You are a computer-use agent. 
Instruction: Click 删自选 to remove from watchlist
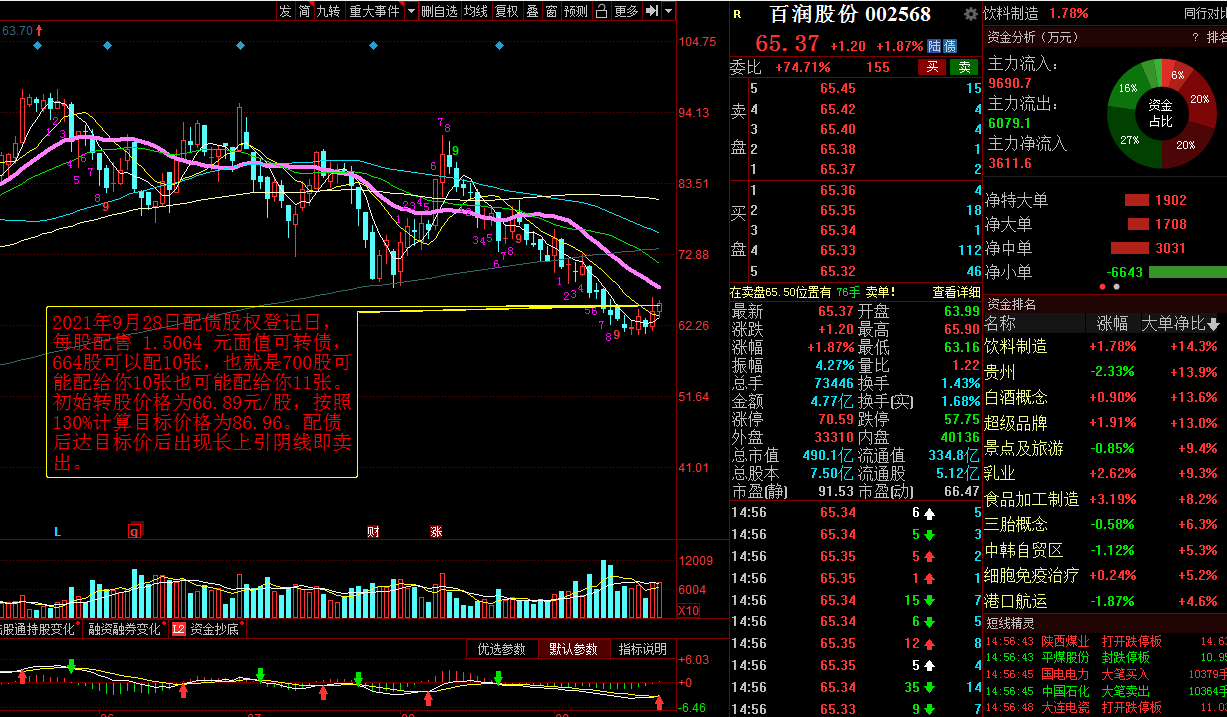(439, 11)
